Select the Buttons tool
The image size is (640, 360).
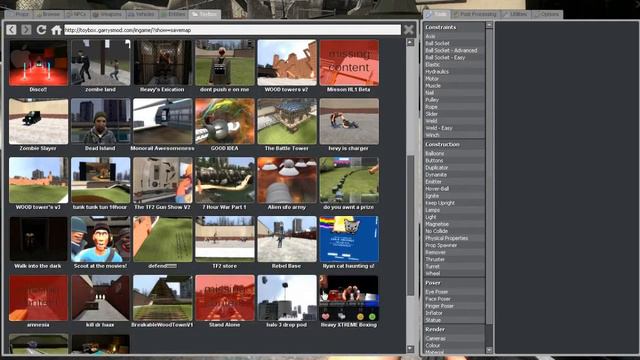click(x=454, y=161)
